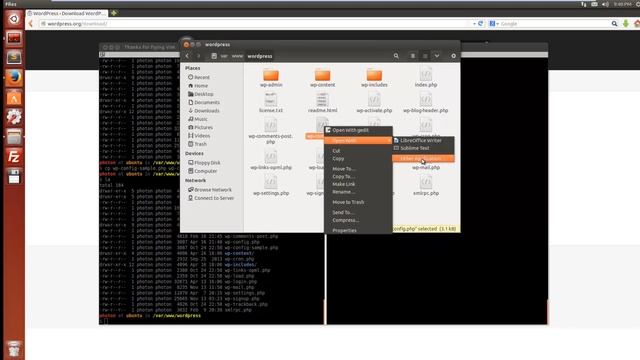Choose Copy from context menu
The image size is (640, 360).
tap(358, 158)
